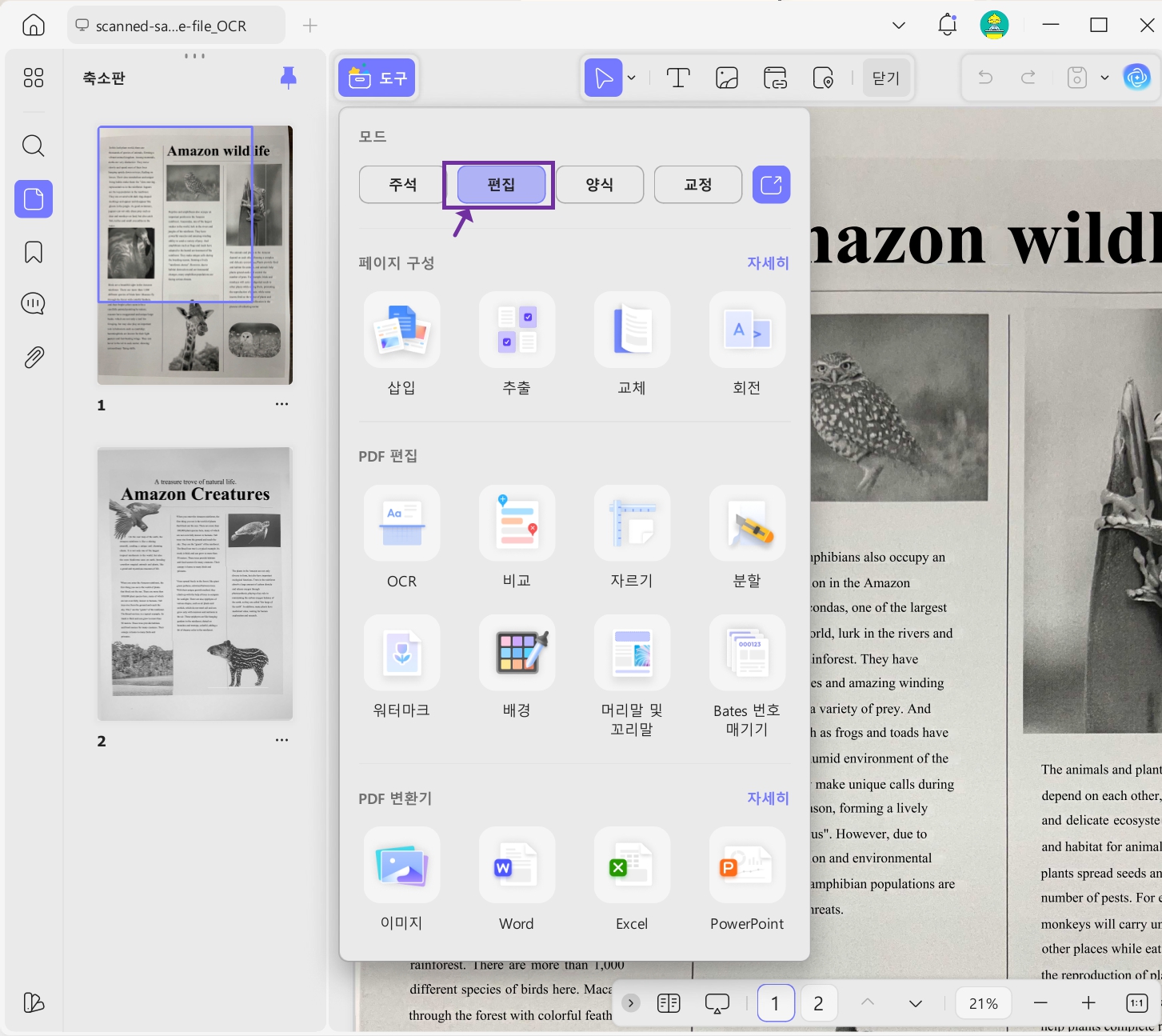Click the current page number field
The height and width of the screenshot is (1036, 1162).
click(x=776, y=1003)
